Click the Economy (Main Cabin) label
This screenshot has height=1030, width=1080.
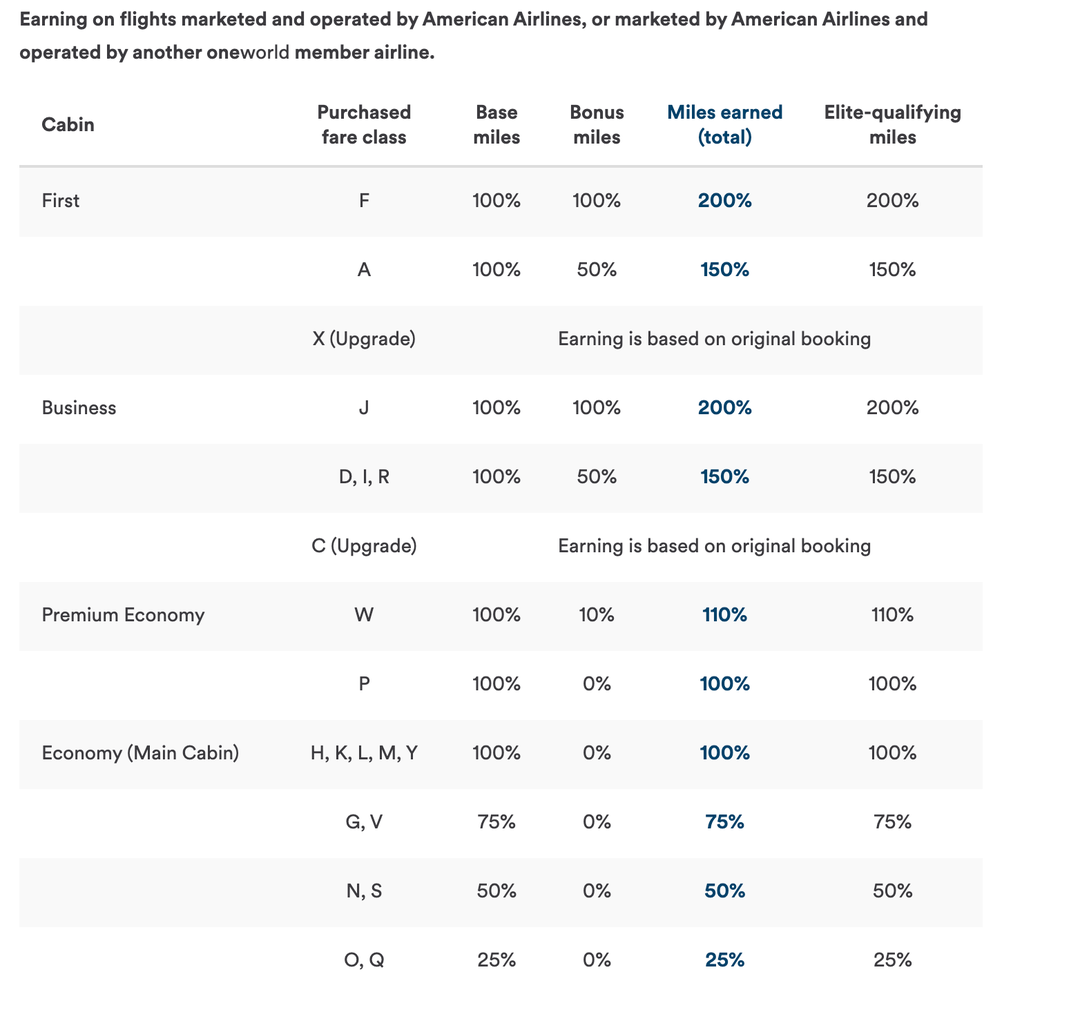(x=140, y=753)
